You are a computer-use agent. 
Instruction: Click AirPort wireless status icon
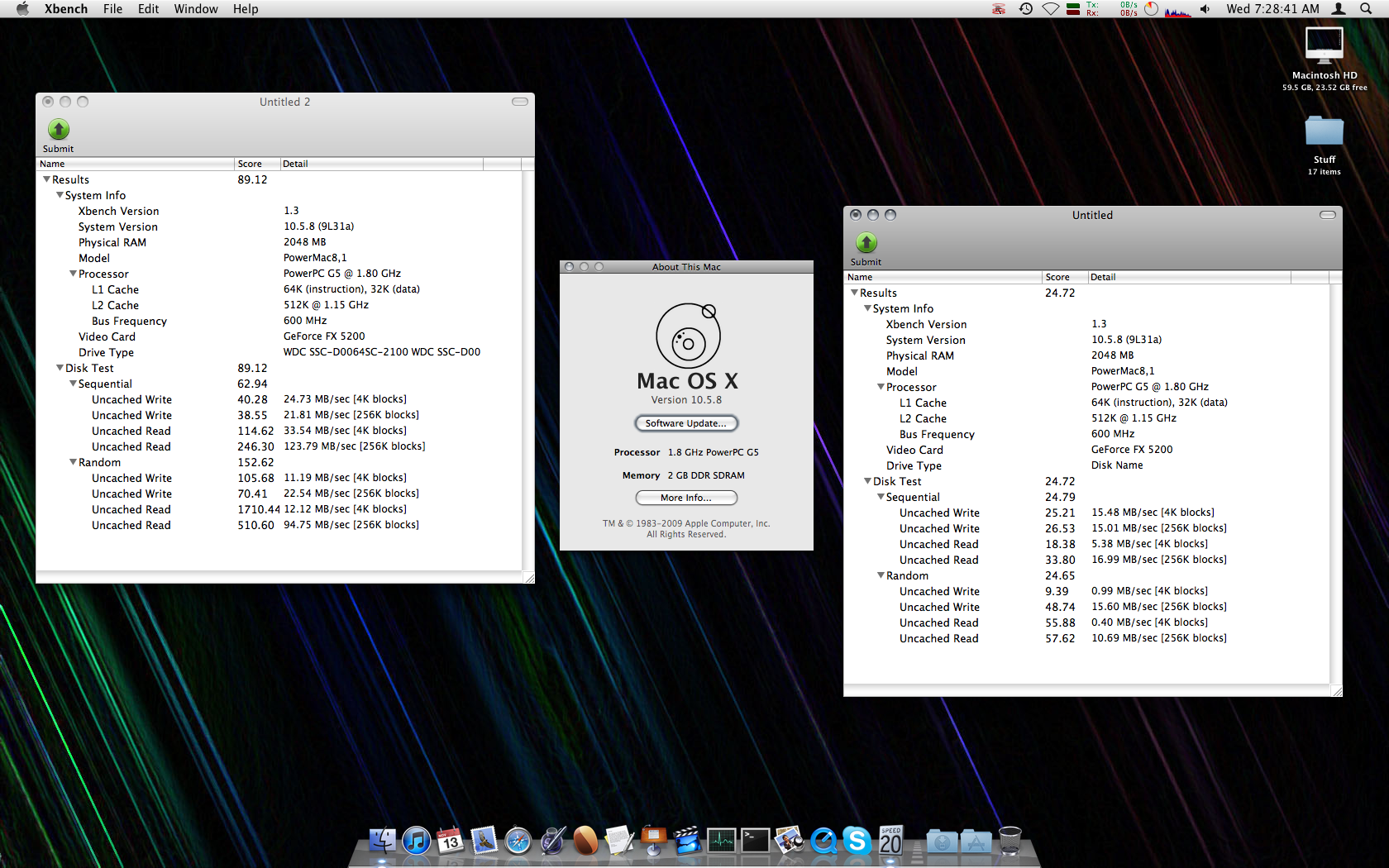pyautogui.click(x=1051, y=8)
